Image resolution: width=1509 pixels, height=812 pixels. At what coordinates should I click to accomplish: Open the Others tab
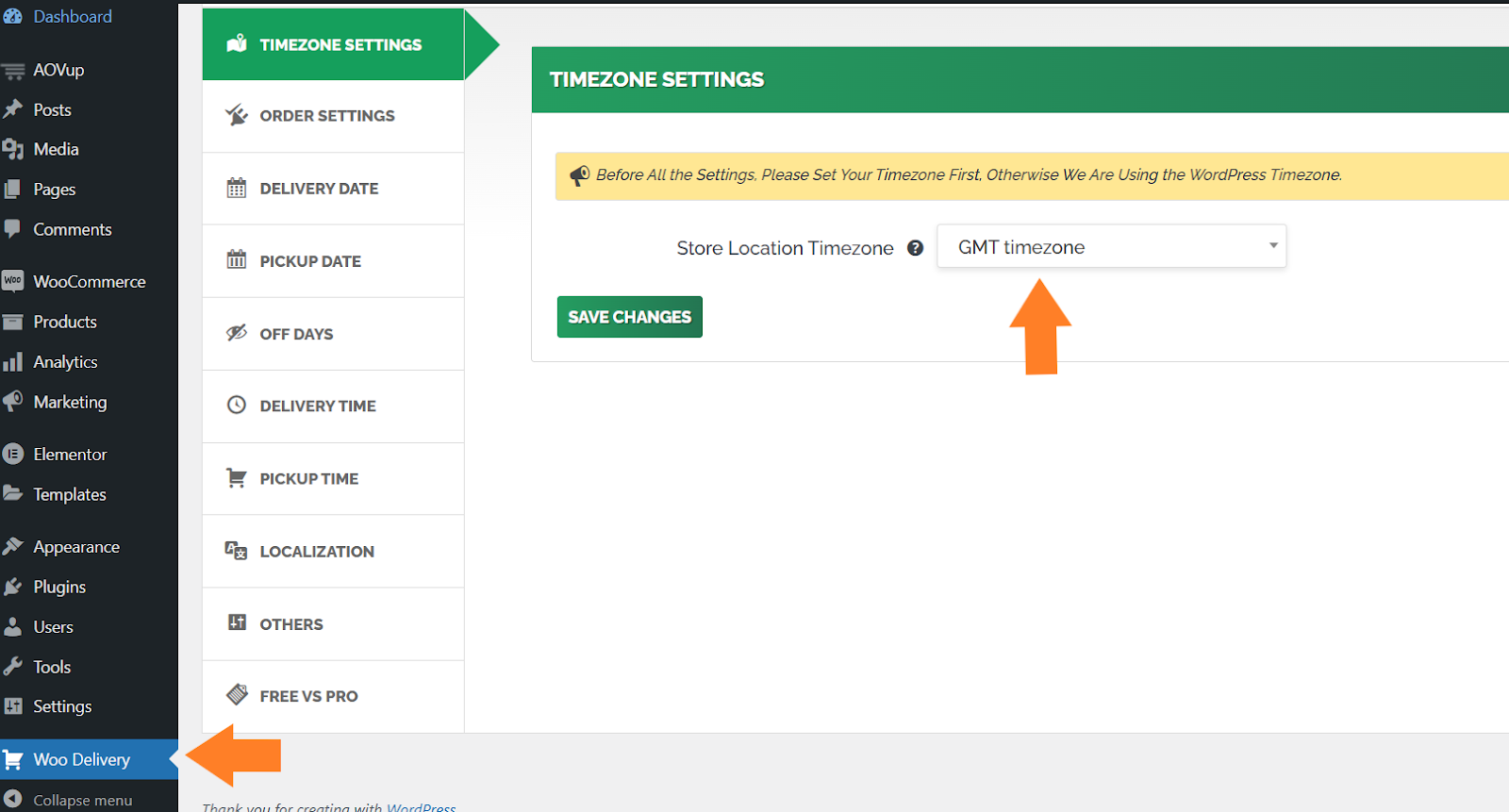(333, 624)
